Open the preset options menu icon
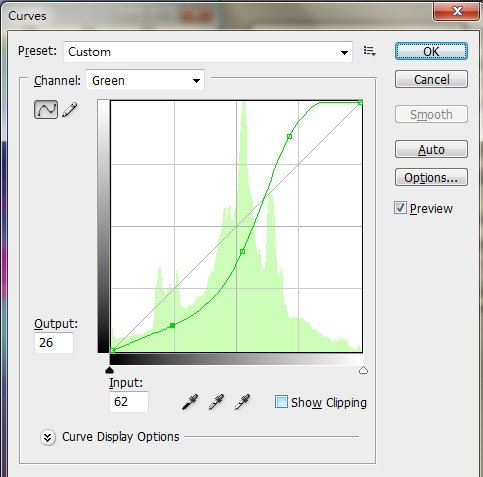Screen dimensions: 483x477 point(369,51)
